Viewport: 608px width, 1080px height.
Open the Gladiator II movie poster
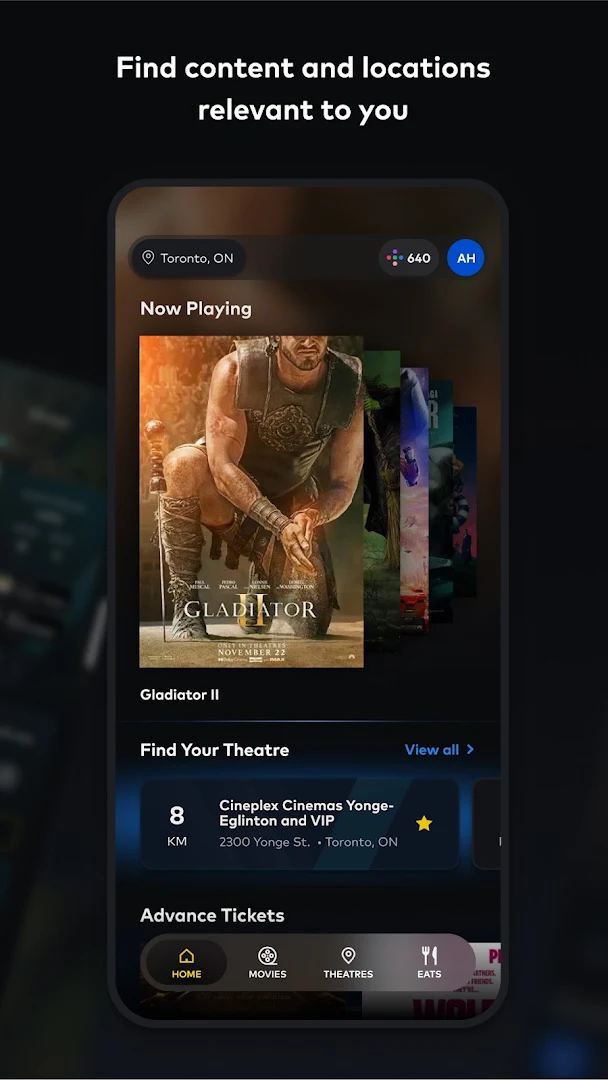pyautogui.click(x=251, y=501)
